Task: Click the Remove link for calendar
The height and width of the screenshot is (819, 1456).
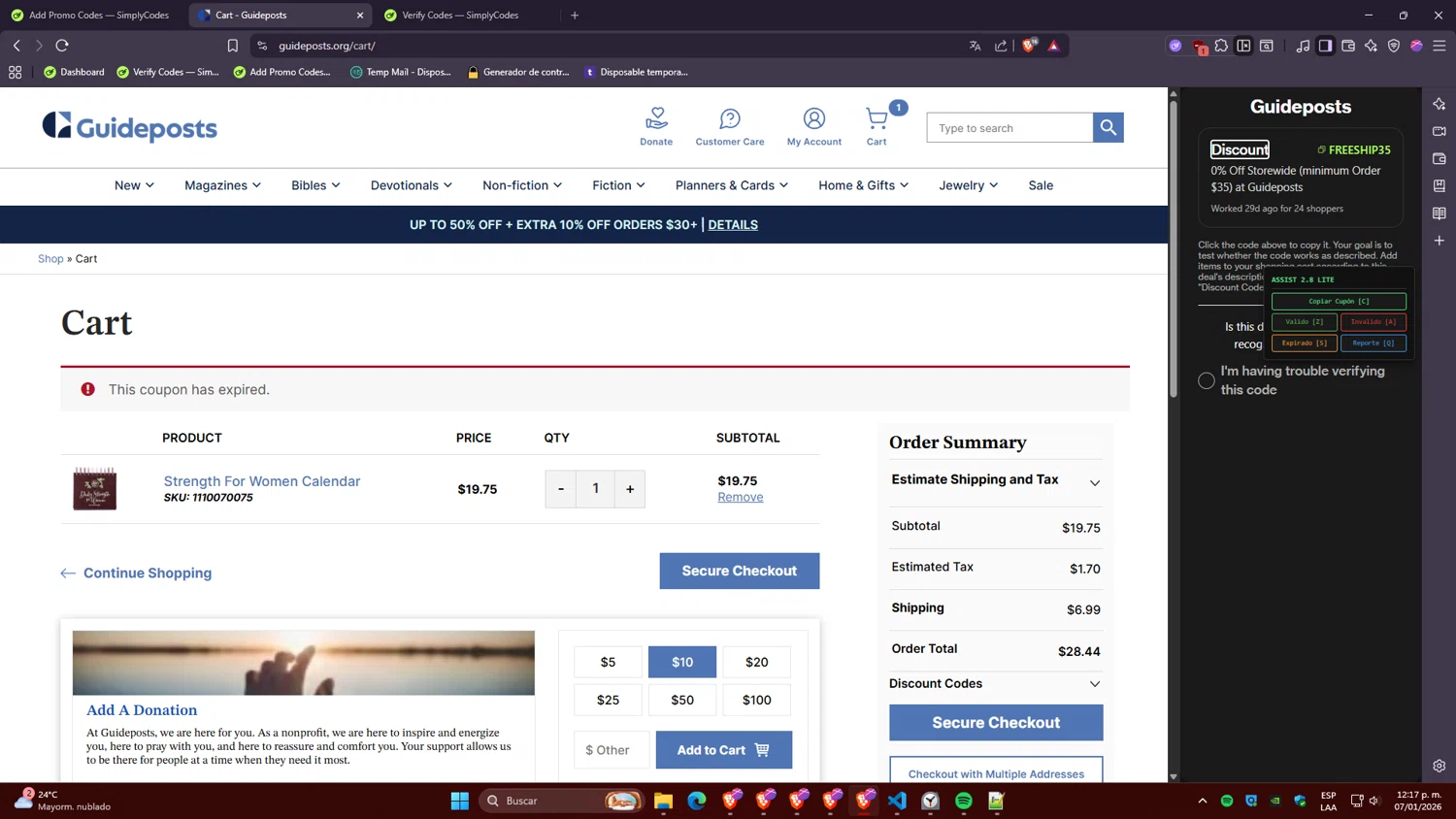Action: 741,497
